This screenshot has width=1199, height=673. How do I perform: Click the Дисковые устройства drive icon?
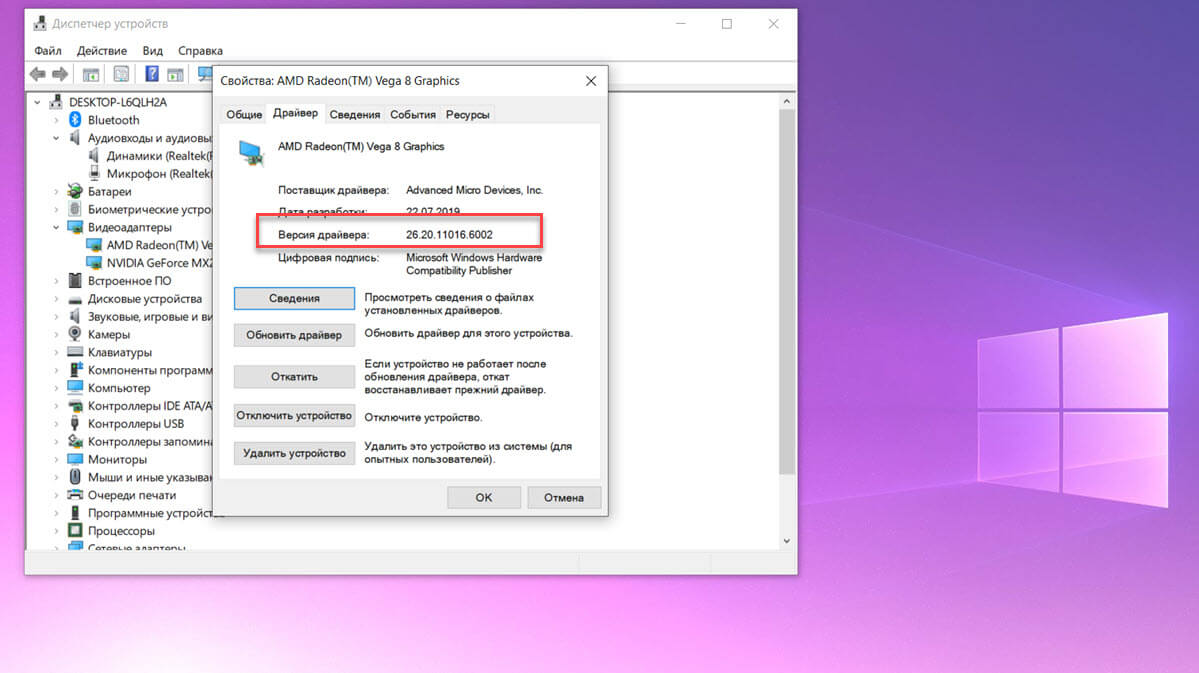tap(75, 299)
